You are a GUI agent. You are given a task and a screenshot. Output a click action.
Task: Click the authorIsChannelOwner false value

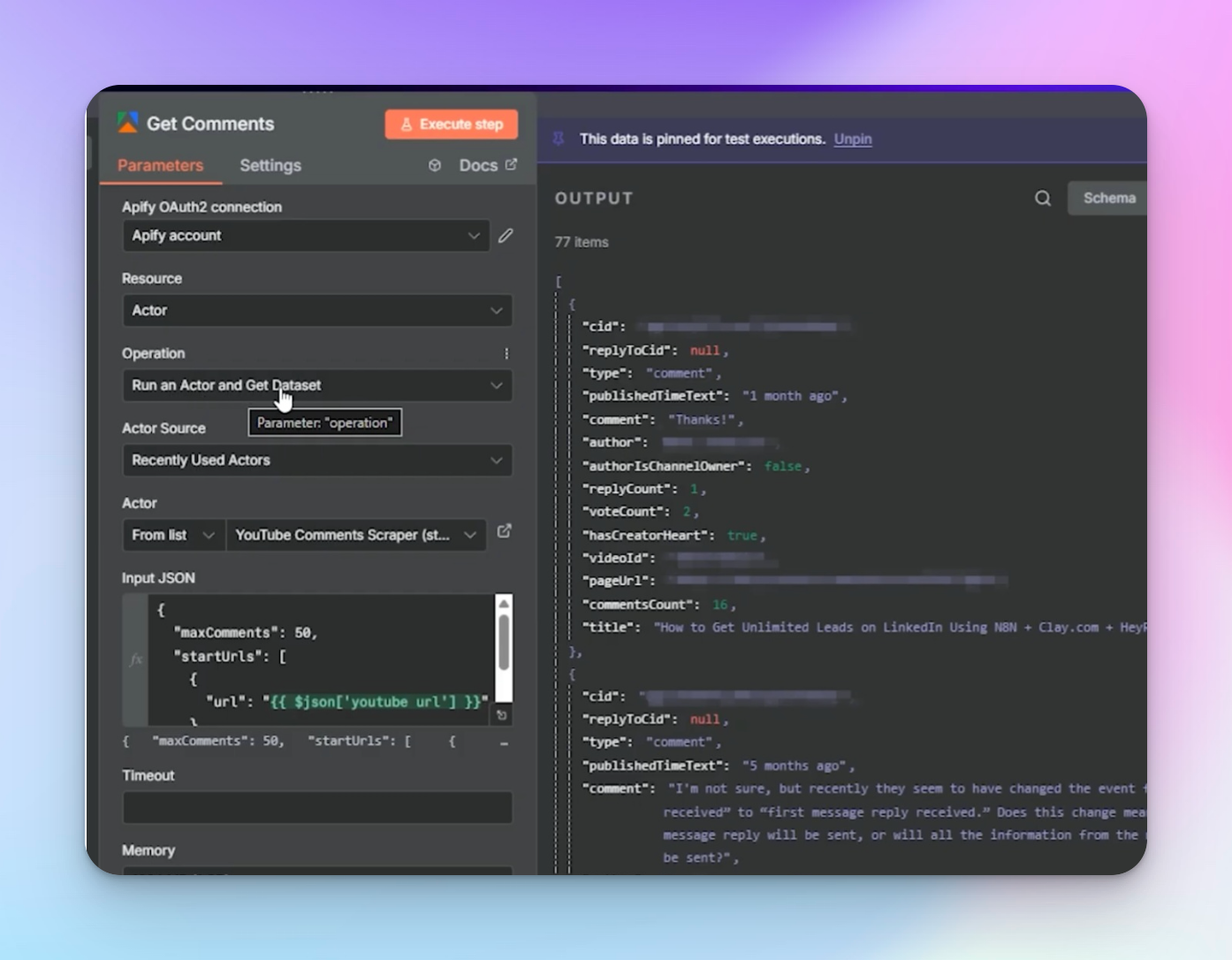pos(784,466)
